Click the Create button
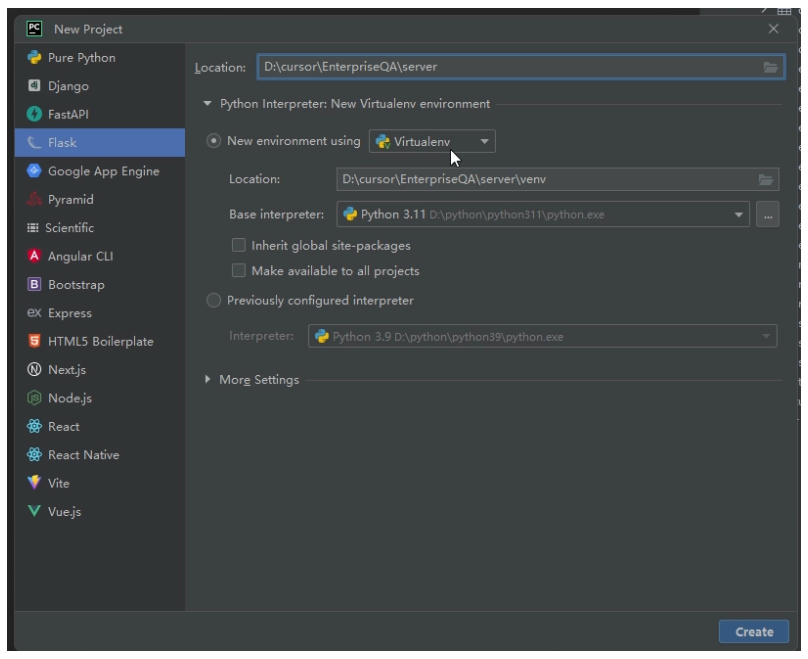Screen dimensions: 808x659 tap(753, 631)
